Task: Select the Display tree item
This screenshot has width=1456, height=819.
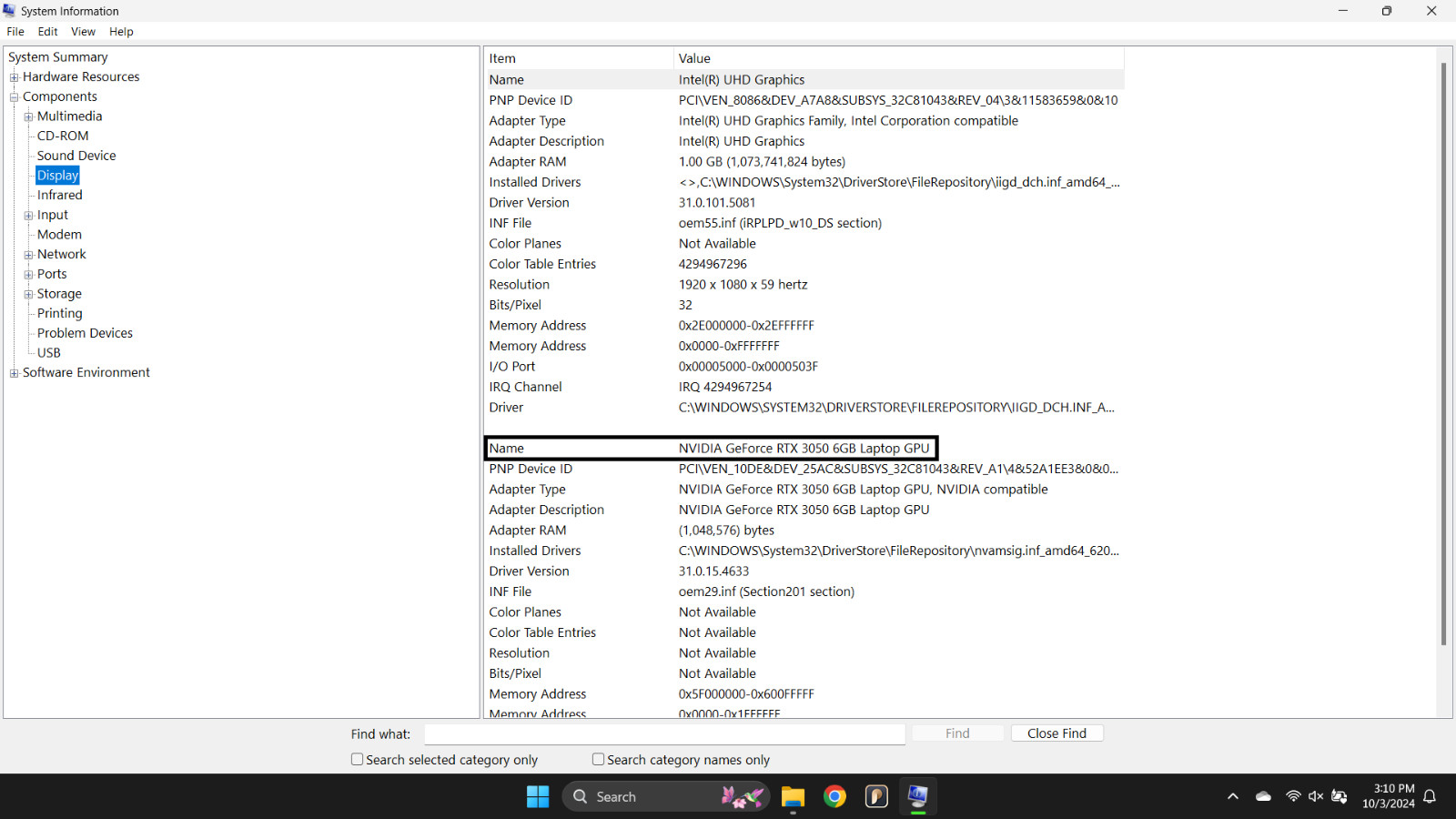Action: pos(57,176)
